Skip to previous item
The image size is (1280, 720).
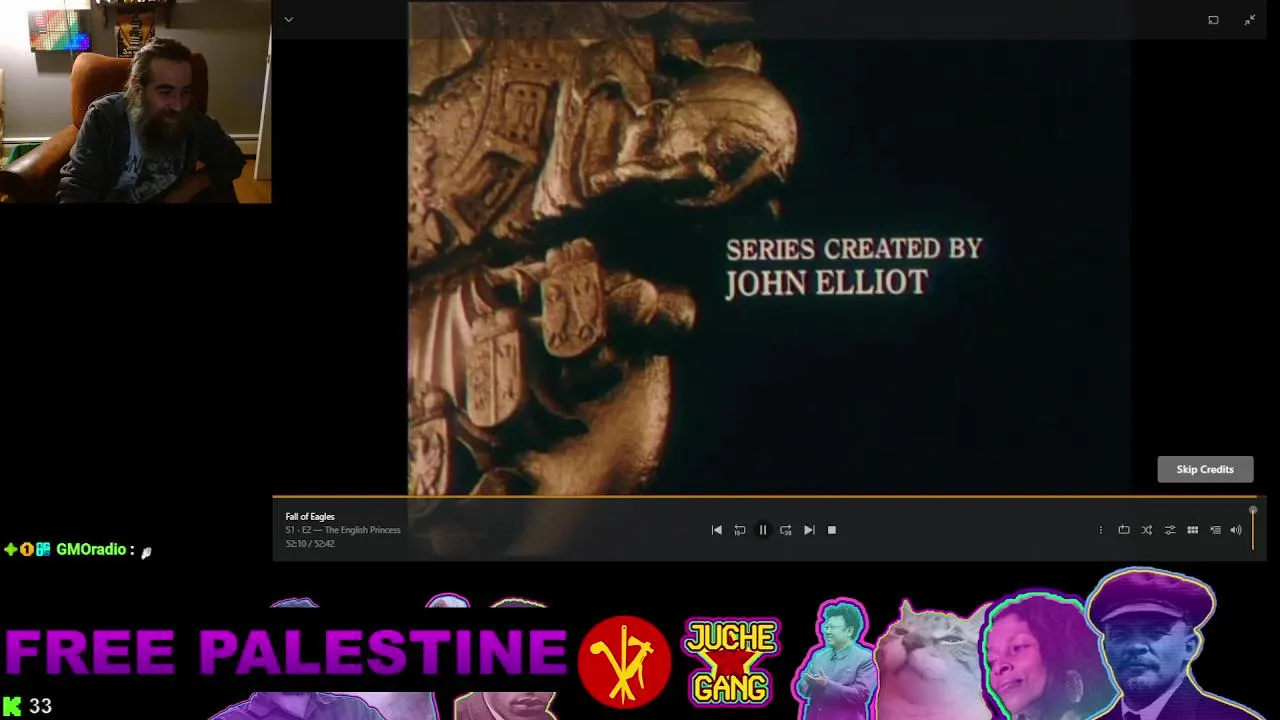716,530
